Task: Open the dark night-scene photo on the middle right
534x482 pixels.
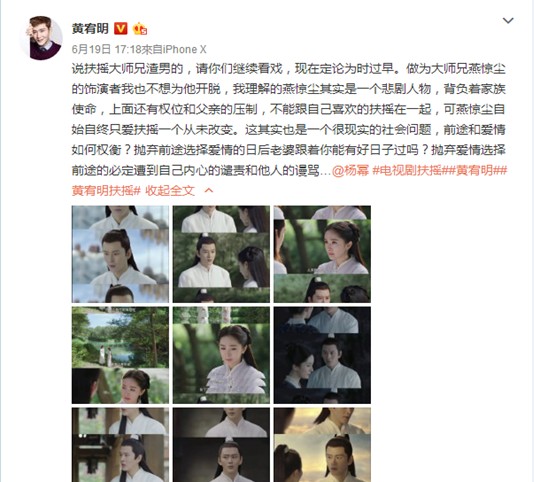Action: (x=322, y=355)
